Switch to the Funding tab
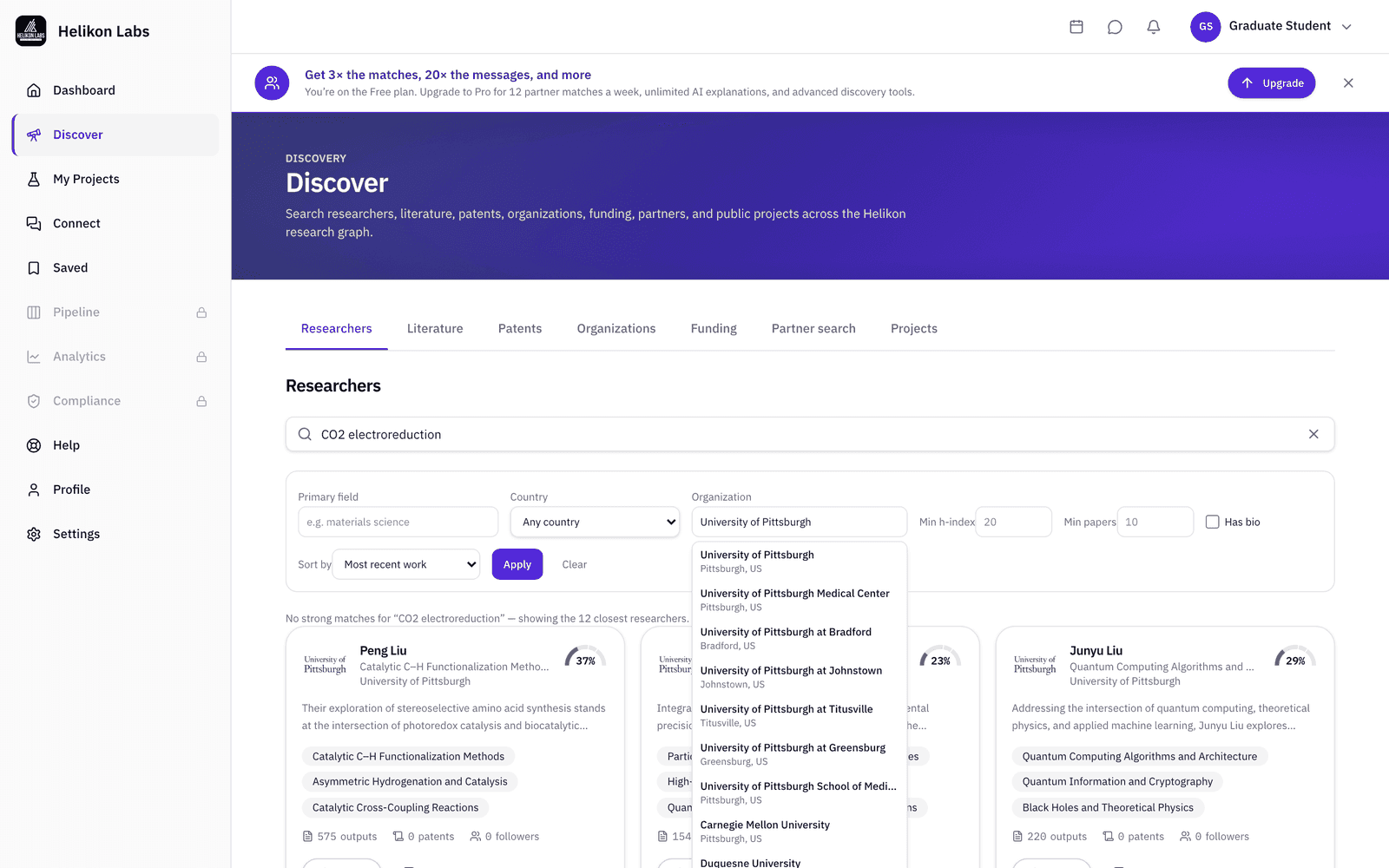The height and width of the screenshot is (868, 1389). pyautogui.click(x=714, y=328)
